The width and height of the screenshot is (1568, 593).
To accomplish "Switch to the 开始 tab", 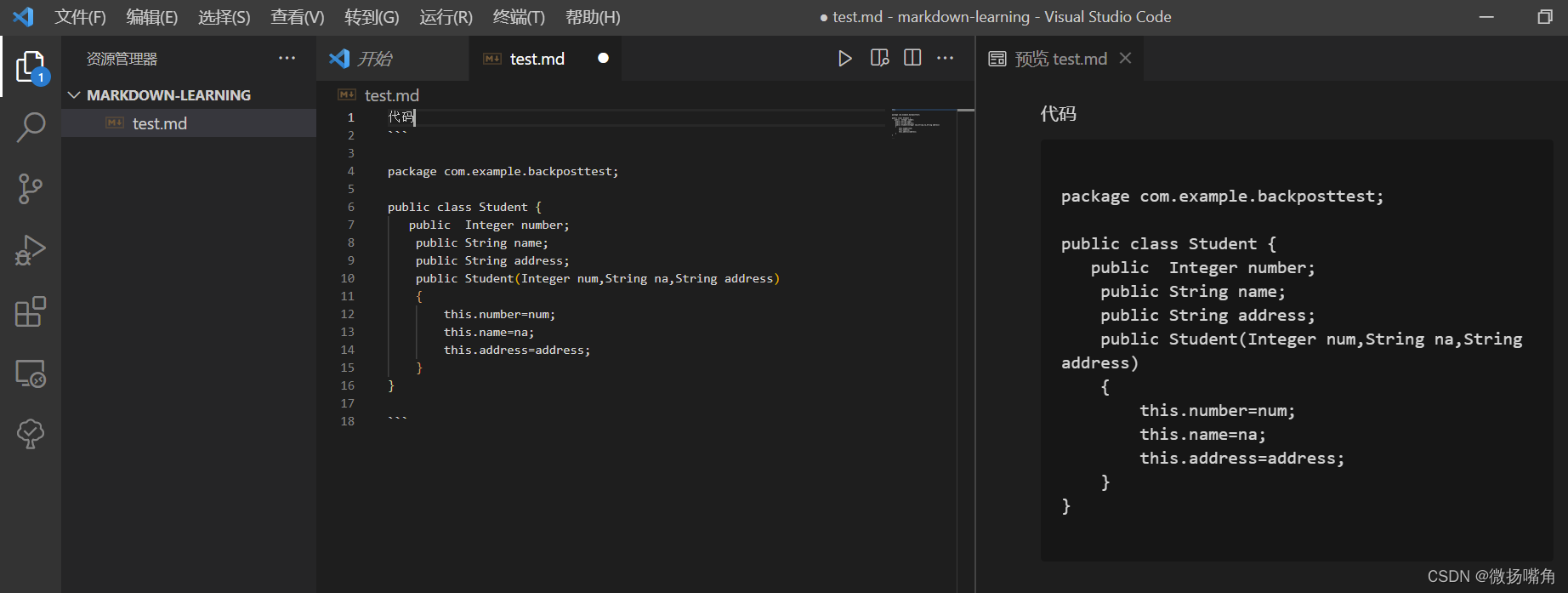I will pos(393,58).
